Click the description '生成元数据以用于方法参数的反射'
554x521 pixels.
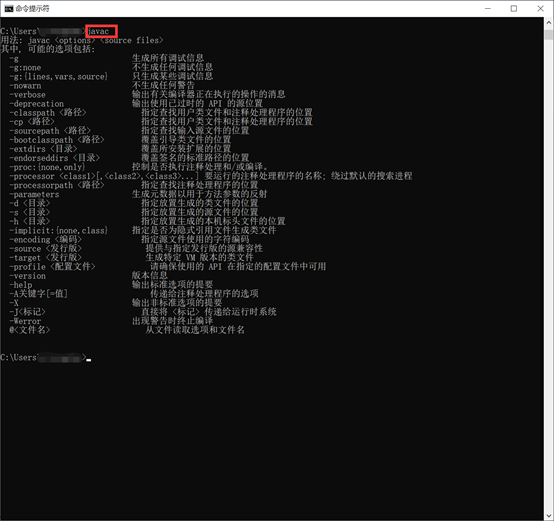(200, 194)
